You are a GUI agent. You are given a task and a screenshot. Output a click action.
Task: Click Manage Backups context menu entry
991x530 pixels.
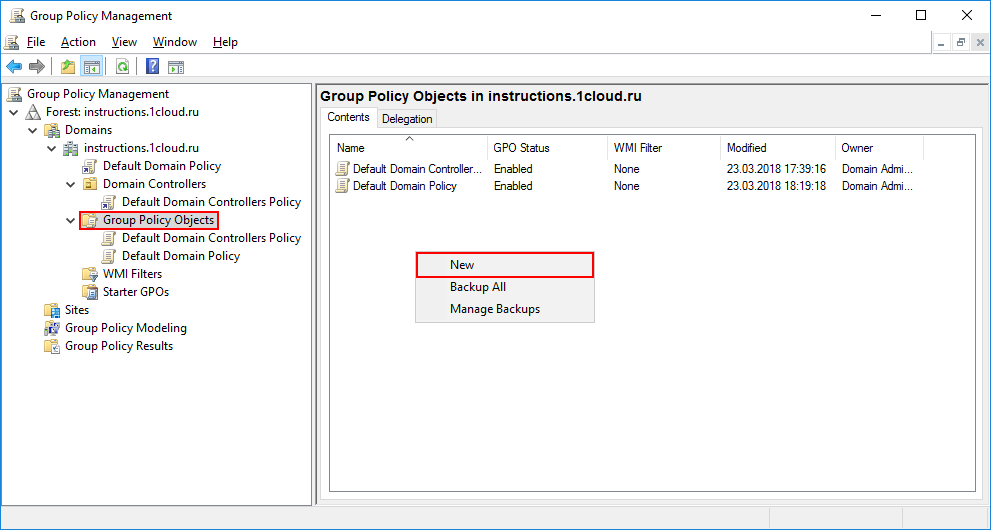pyautogui.click(x=494, y=309)
